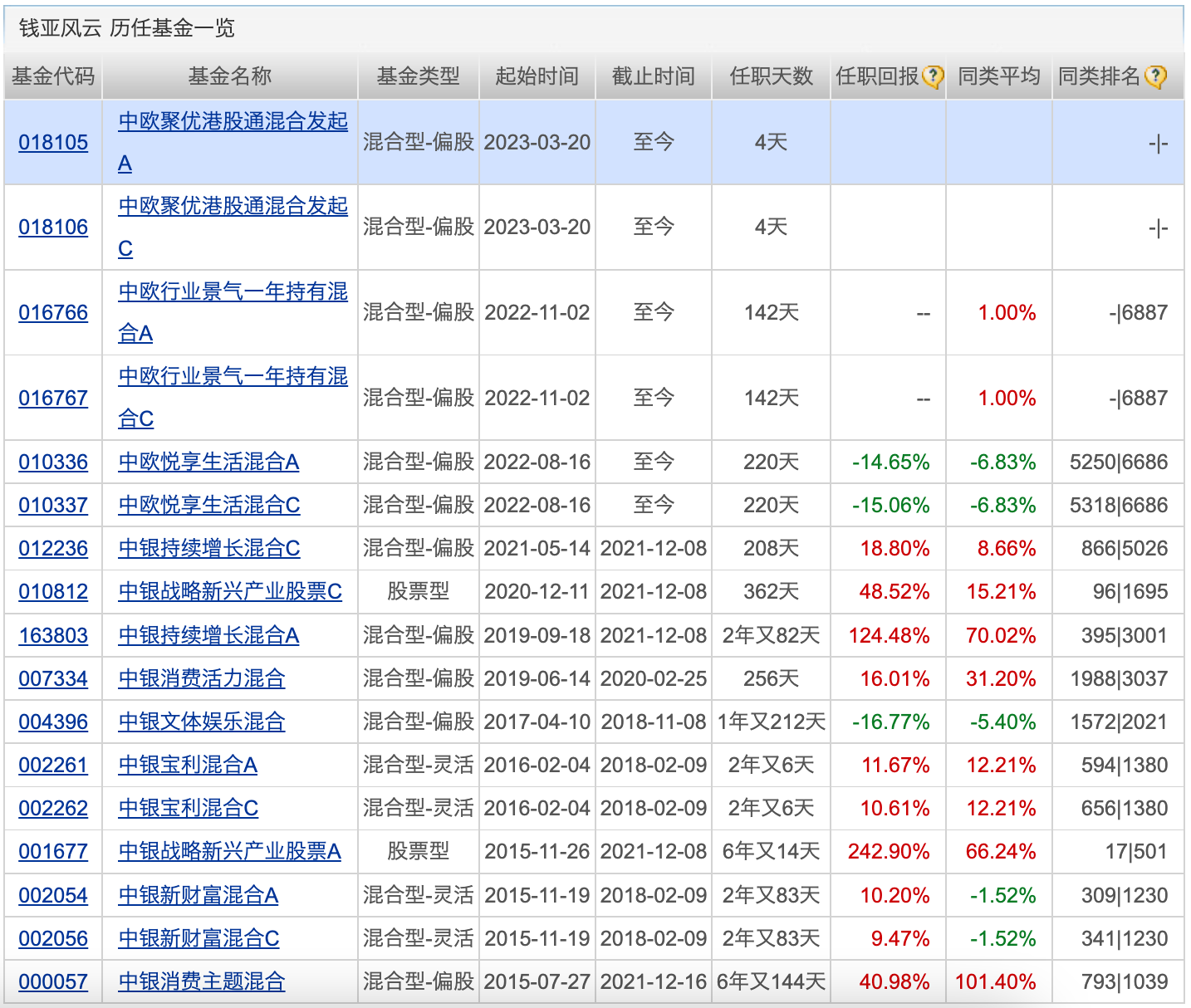1191x1008 pixels.
Task: Select the 124.48% return value
Action: point(890,635)
